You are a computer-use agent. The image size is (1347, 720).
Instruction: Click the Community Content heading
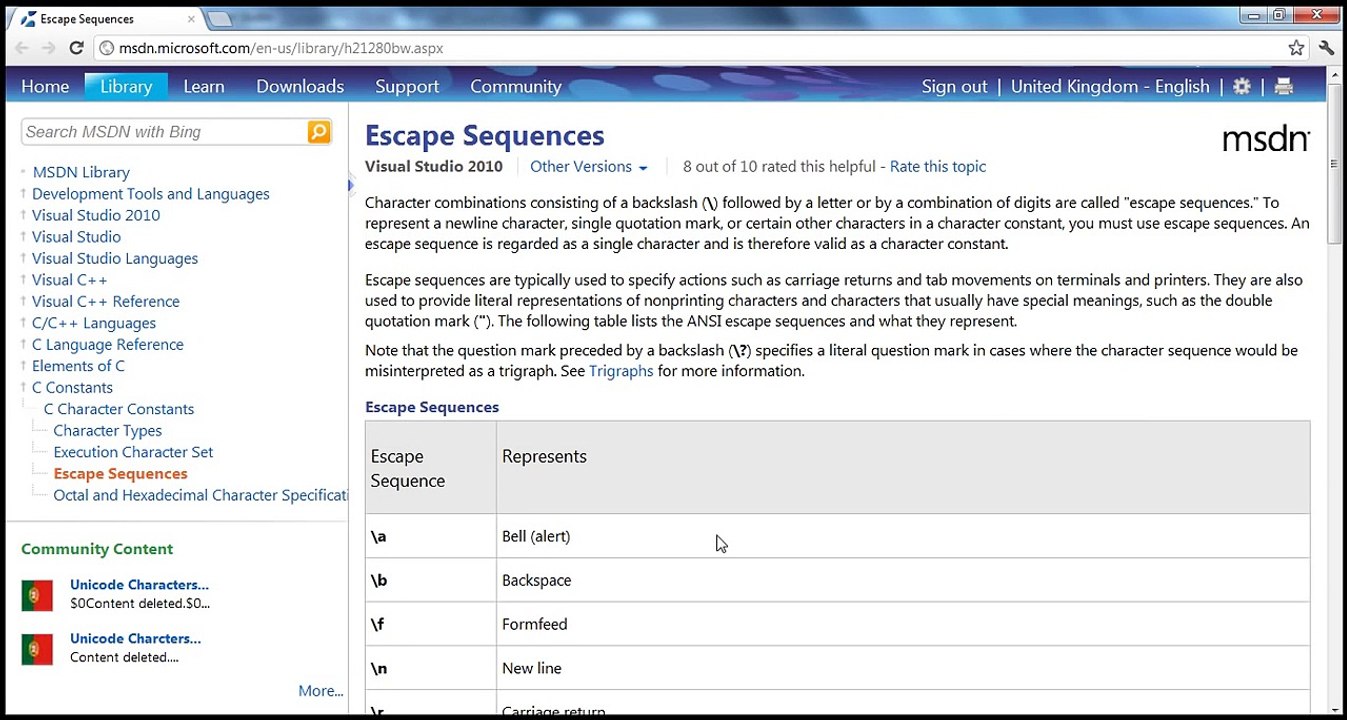[97, 549]
